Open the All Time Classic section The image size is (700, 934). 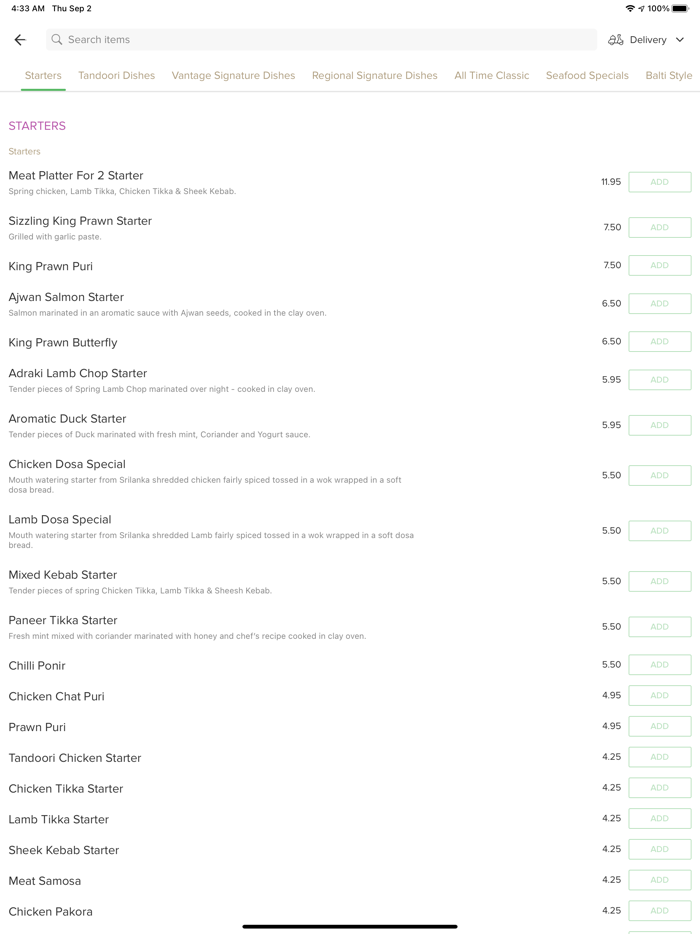pyautogui.click(x=491, y=75)
